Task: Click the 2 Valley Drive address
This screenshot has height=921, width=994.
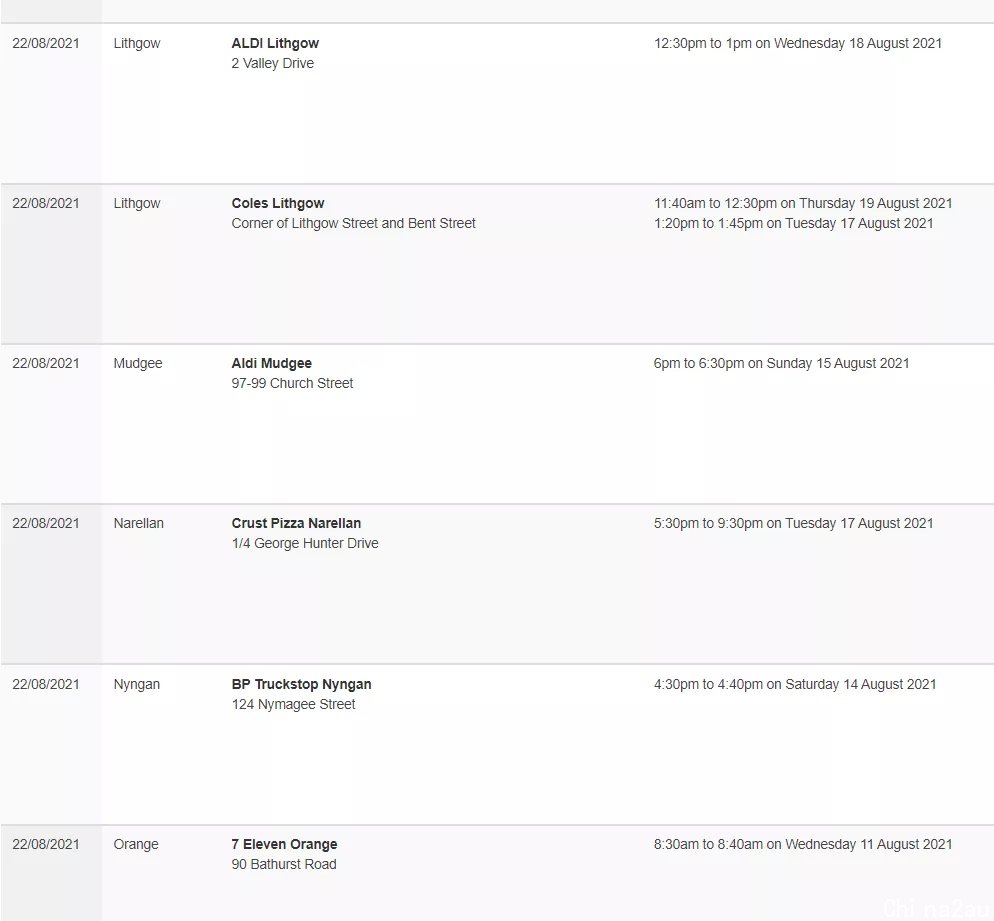Action: (x=273, y=63)
